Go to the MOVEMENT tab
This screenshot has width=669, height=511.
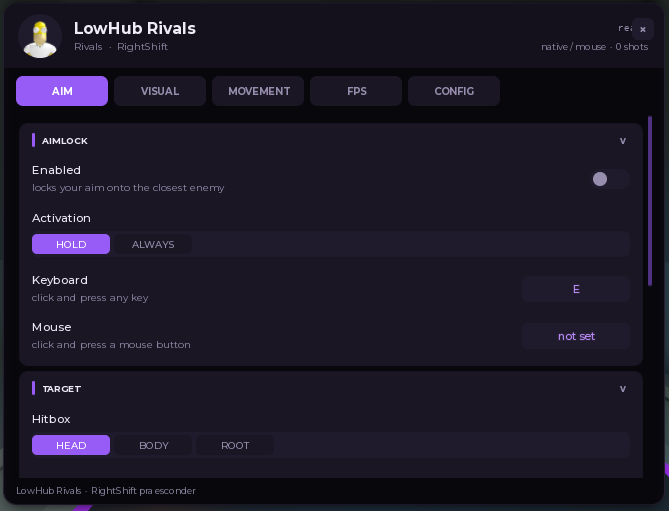[x=258, y=91]
